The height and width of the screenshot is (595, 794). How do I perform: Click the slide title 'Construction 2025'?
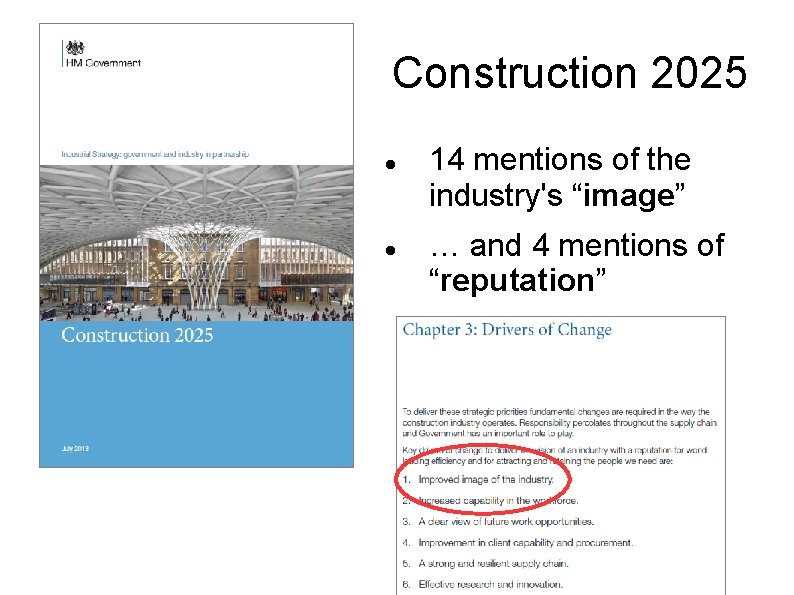pyautogui.click(x=569, y=73)
